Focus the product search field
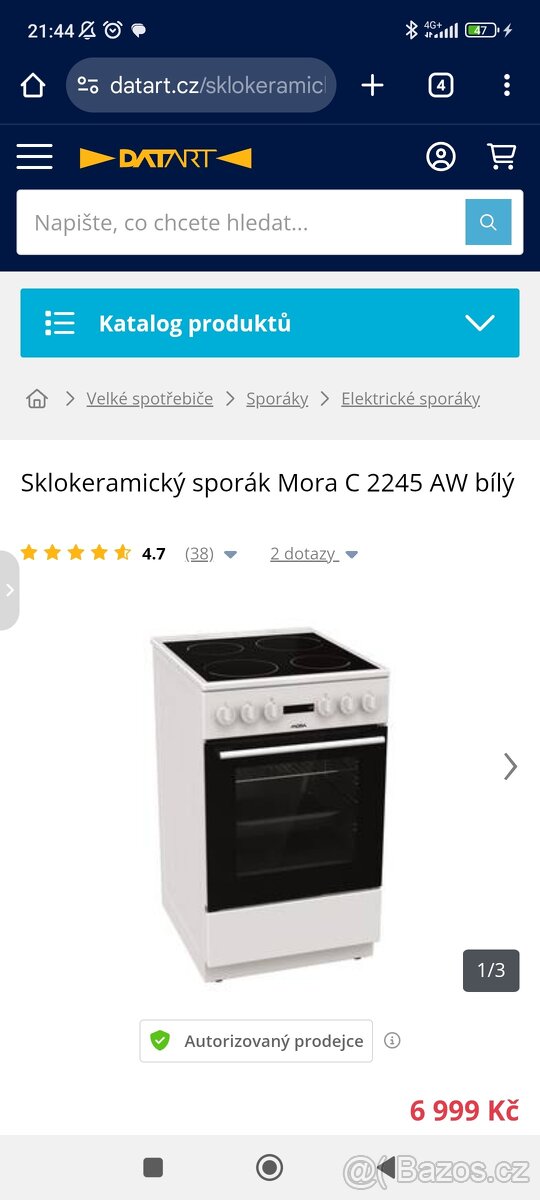540x1200 pixels. [x=241, y=222]
